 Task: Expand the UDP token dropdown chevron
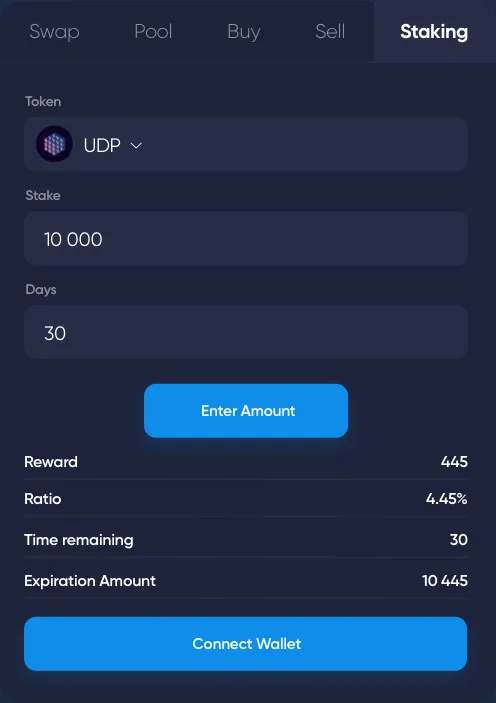[x=136, y=145]
